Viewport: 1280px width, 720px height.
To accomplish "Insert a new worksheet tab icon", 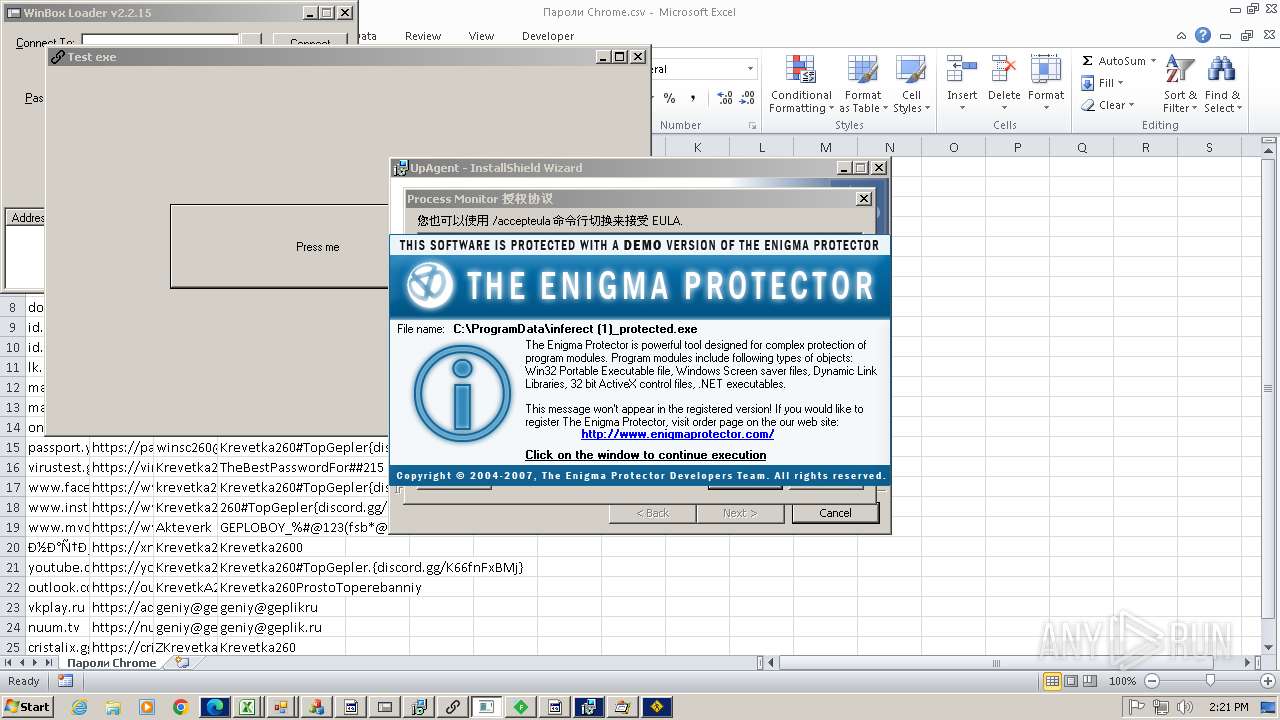I will (181, 662).
